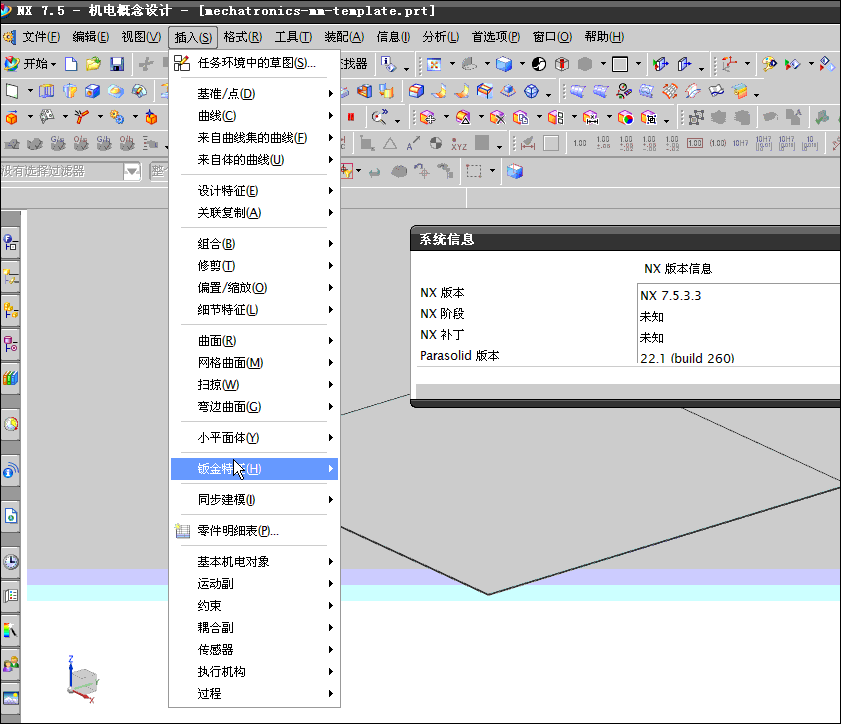Select 同步建模(I) menu entry
This screenshot has width=841, height=724.
pos(254,499)
